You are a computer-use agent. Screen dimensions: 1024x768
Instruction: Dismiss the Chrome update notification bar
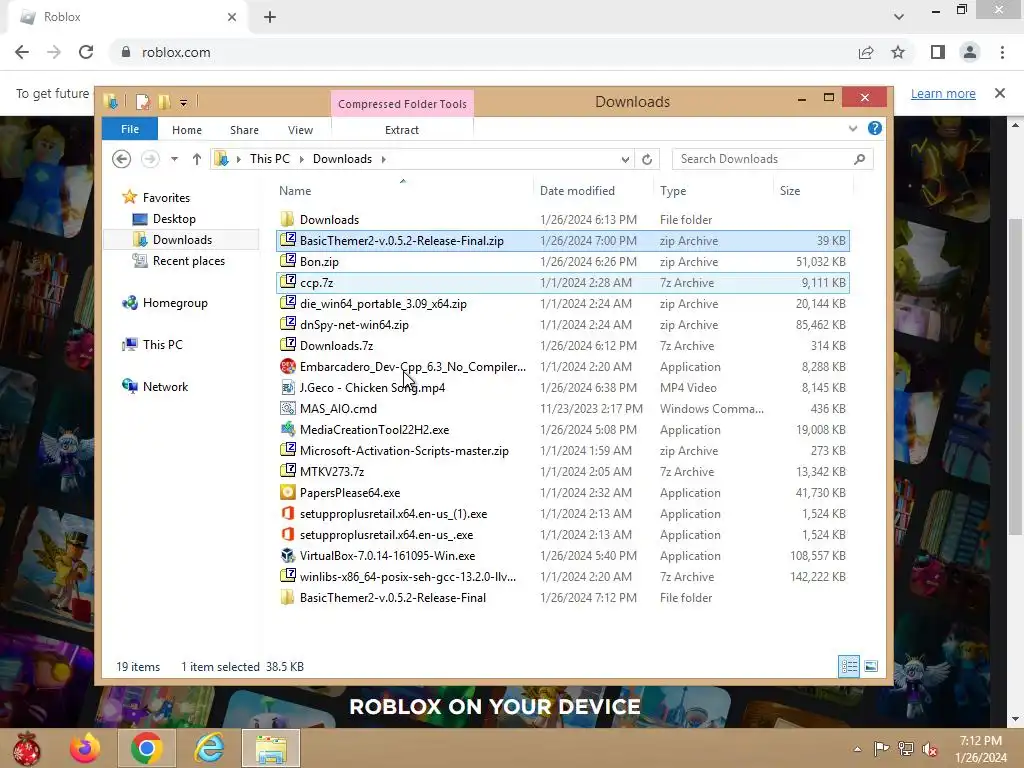[999, 93]
